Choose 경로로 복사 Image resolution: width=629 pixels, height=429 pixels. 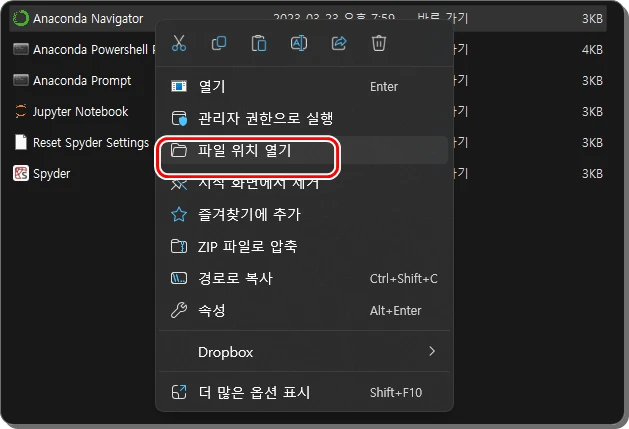[304, 278]
